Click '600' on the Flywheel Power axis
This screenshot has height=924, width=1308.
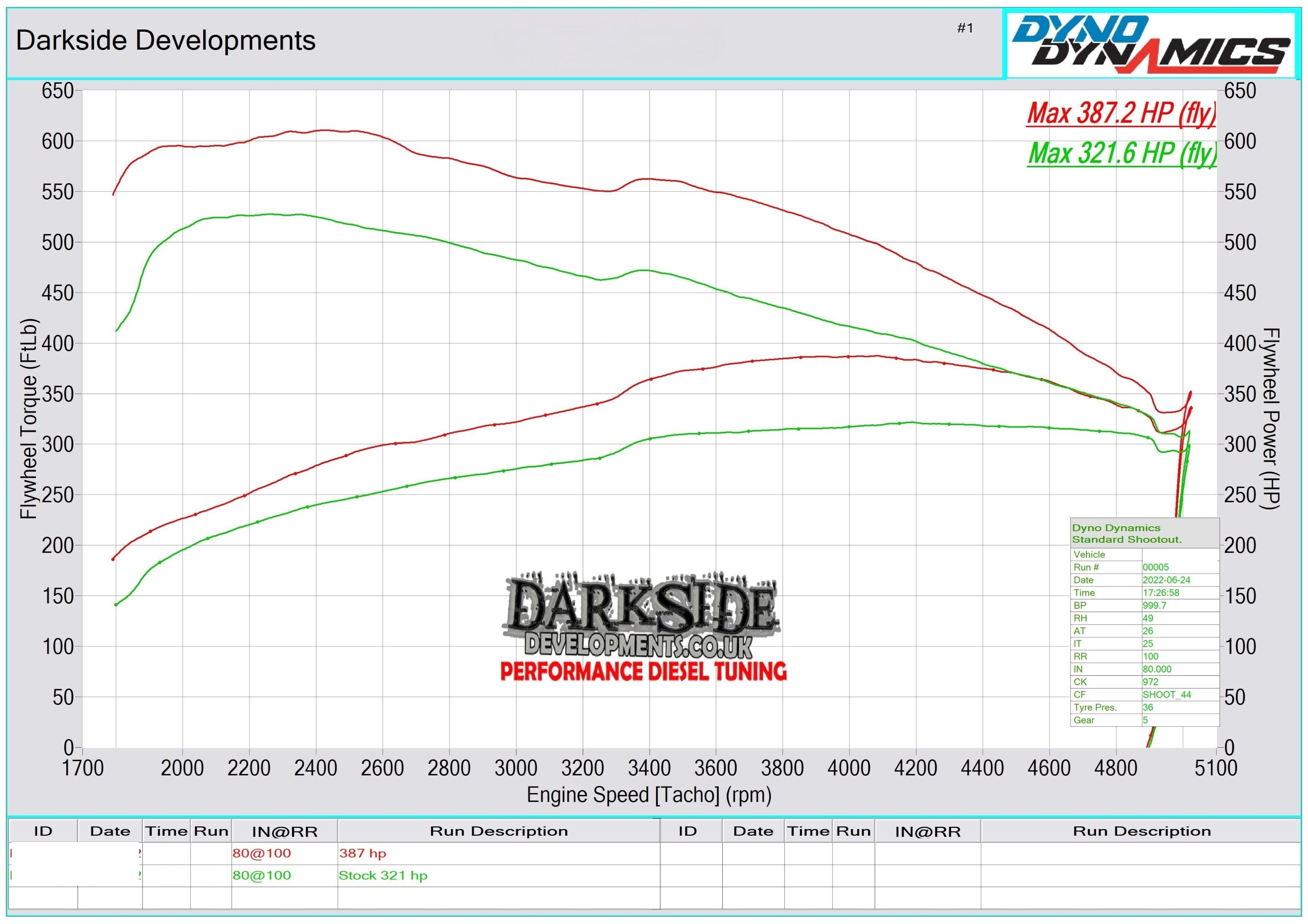[1240, 141]
